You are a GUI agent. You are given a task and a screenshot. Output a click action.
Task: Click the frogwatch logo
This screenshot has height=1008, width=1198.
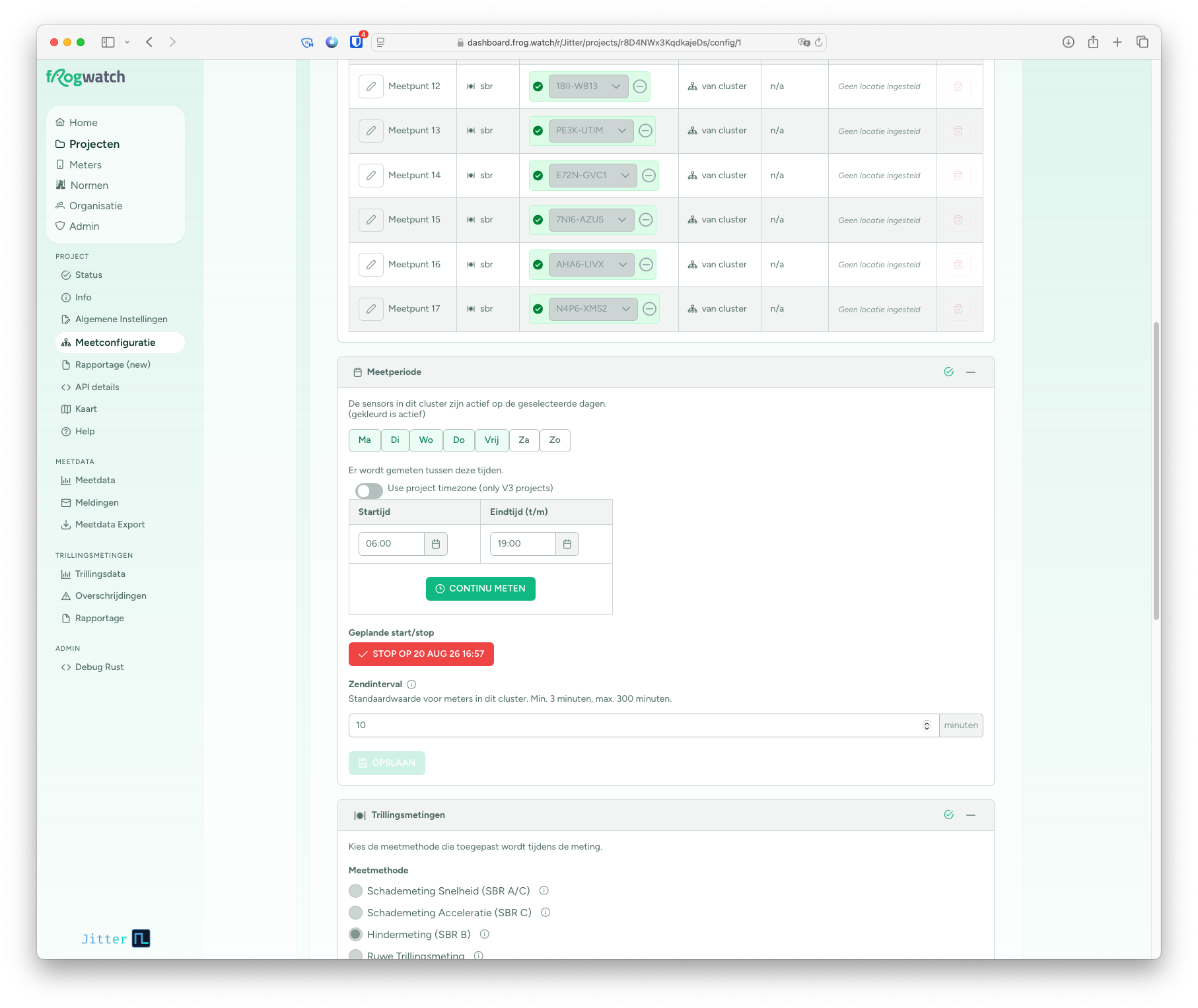(86, 77)
